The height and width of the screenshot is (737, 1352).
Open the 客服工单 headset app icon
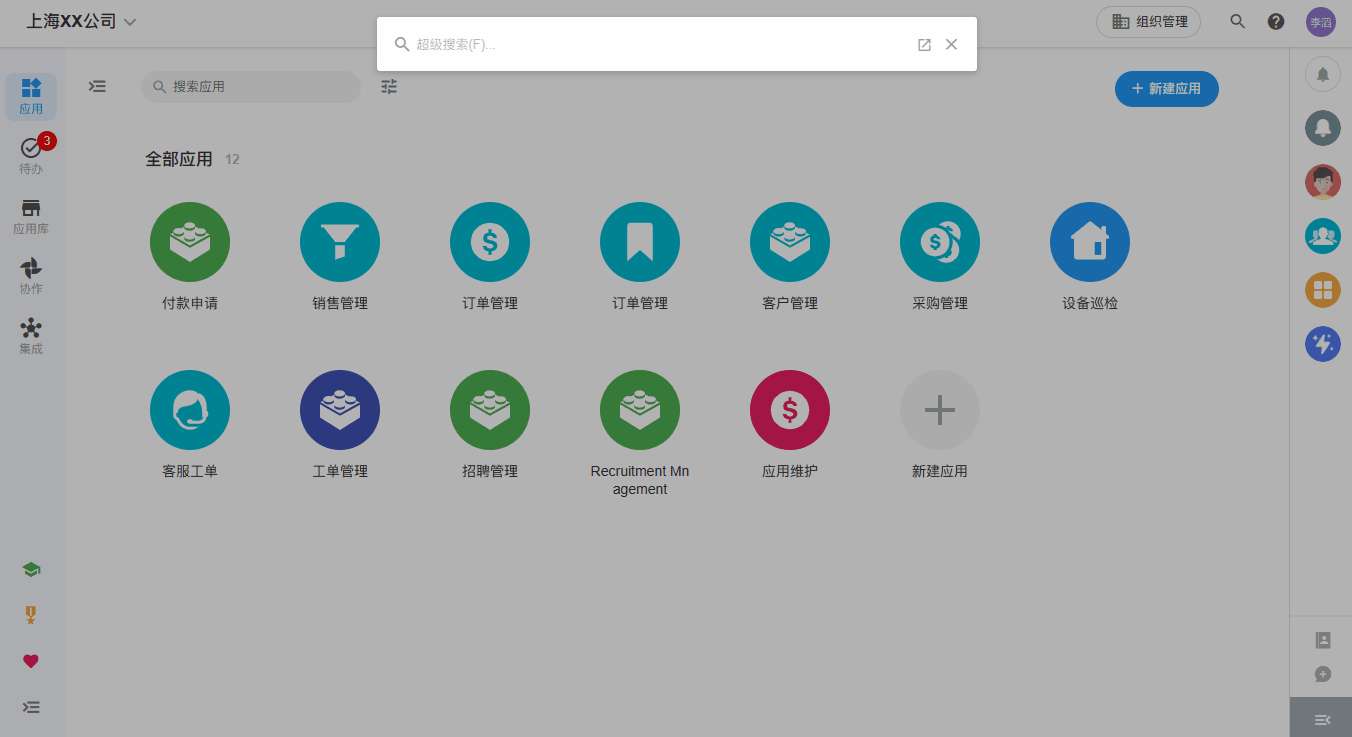190,410
